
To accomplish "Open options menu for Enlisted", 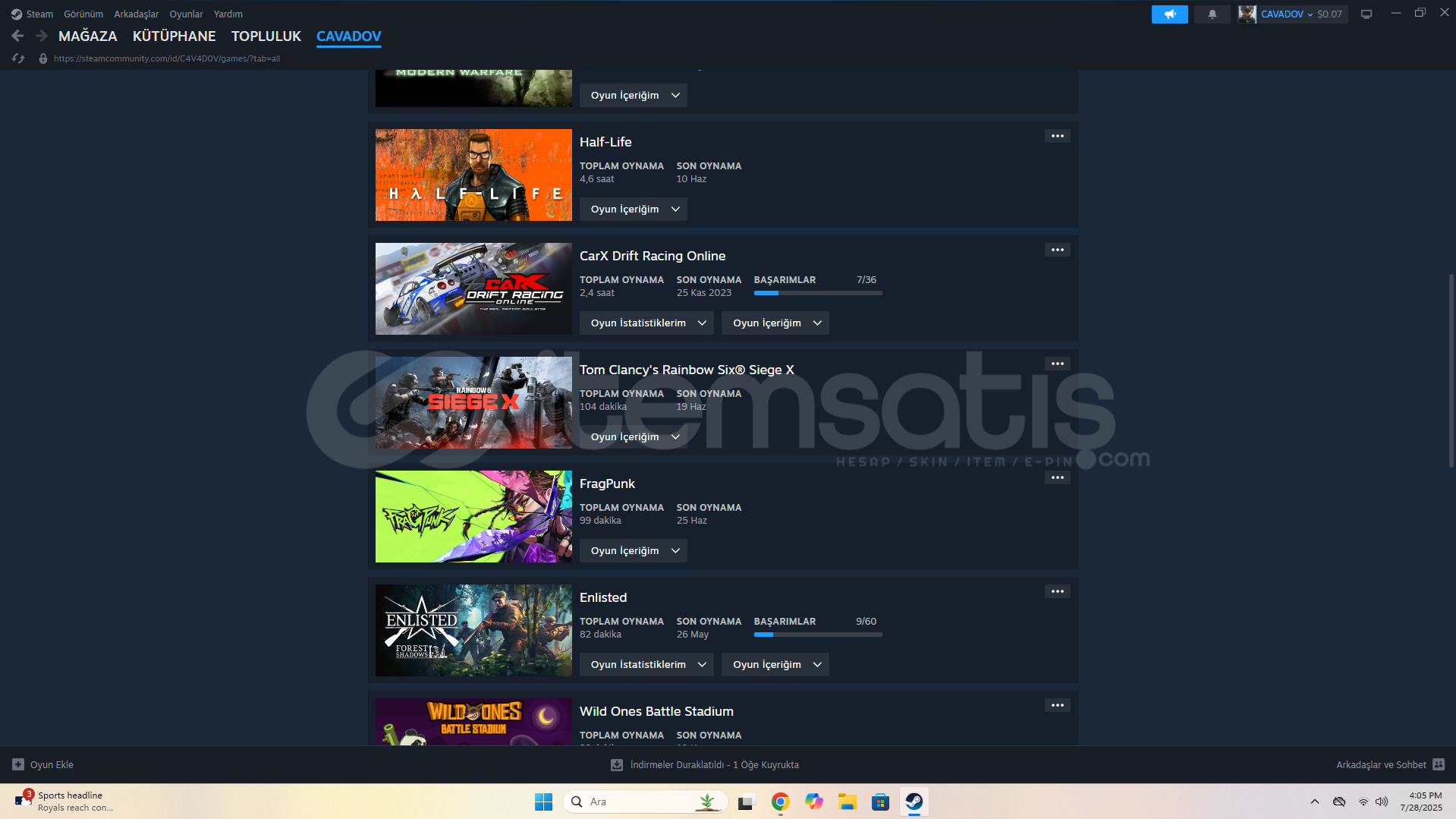I will [1057, 591].
